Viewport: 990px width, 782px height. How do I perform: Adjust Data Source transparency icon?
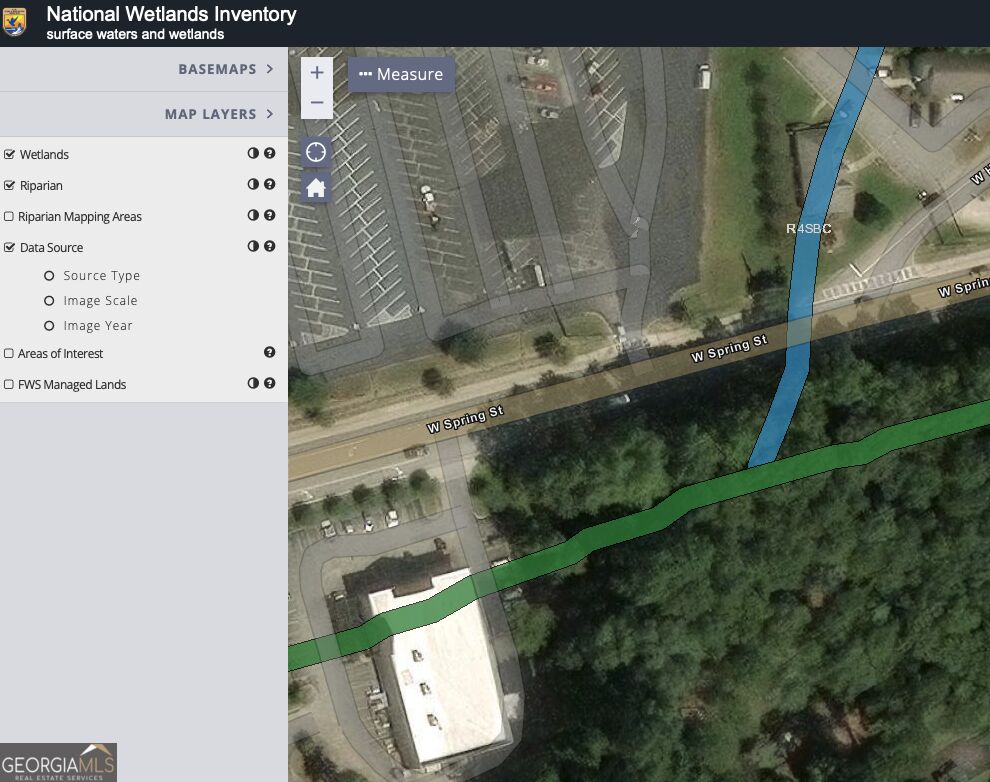pyautogui.click(x=253, y=246)
